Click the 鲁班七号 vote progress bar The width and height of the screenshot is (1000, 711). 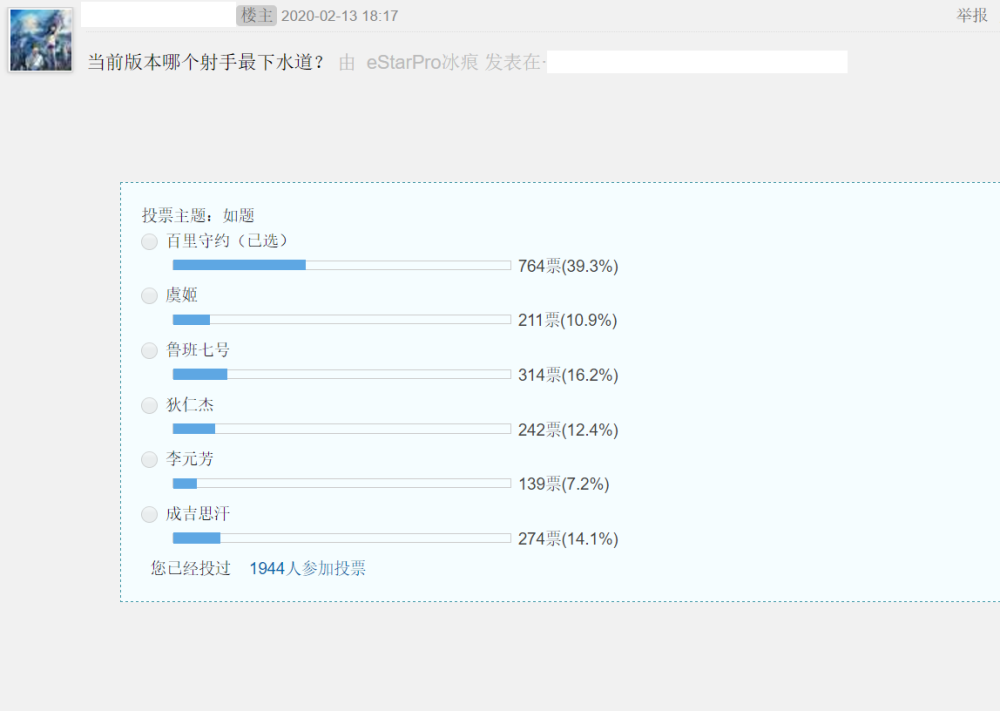[341, 374]
